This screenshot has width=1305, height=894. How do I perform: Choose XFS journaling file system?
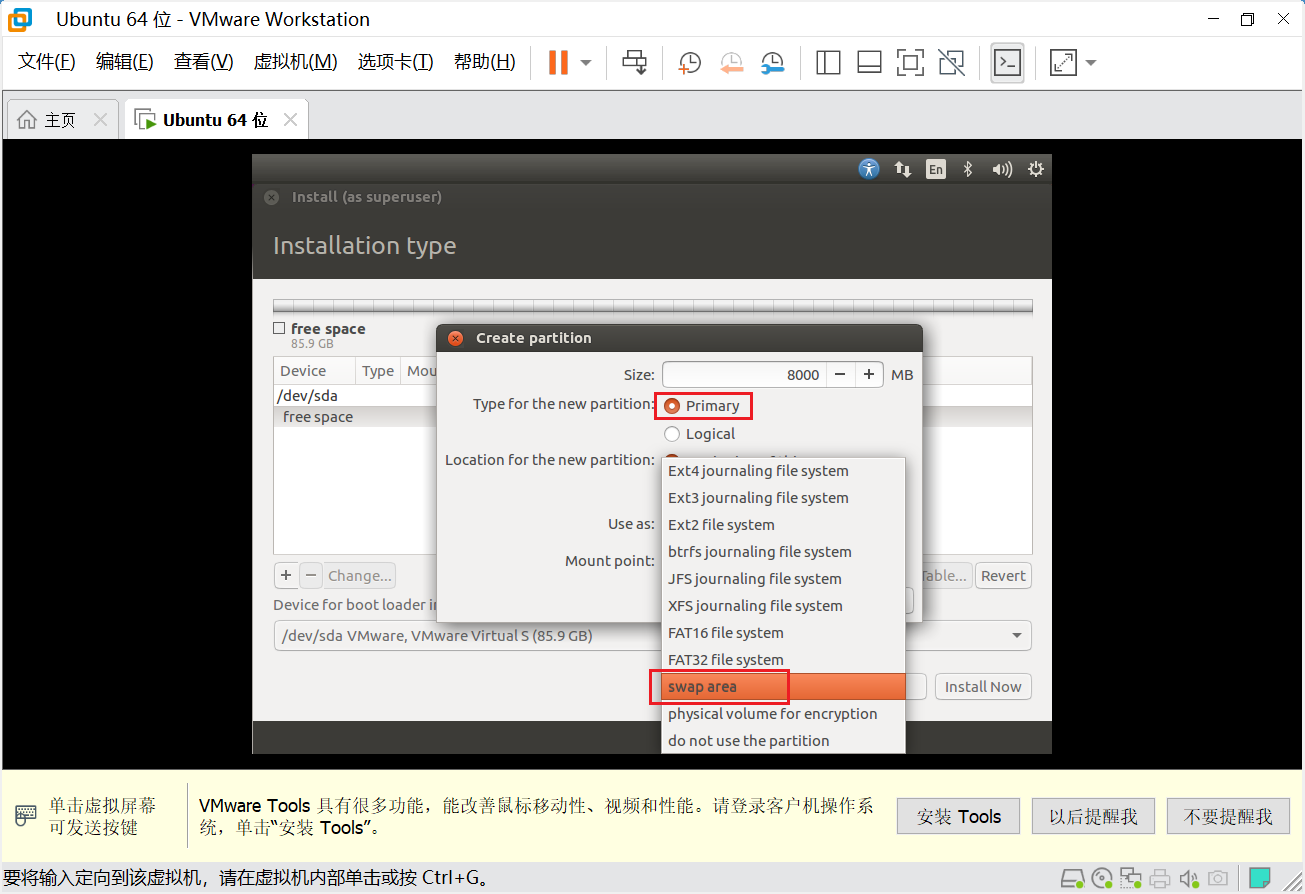tap(783, 606)
